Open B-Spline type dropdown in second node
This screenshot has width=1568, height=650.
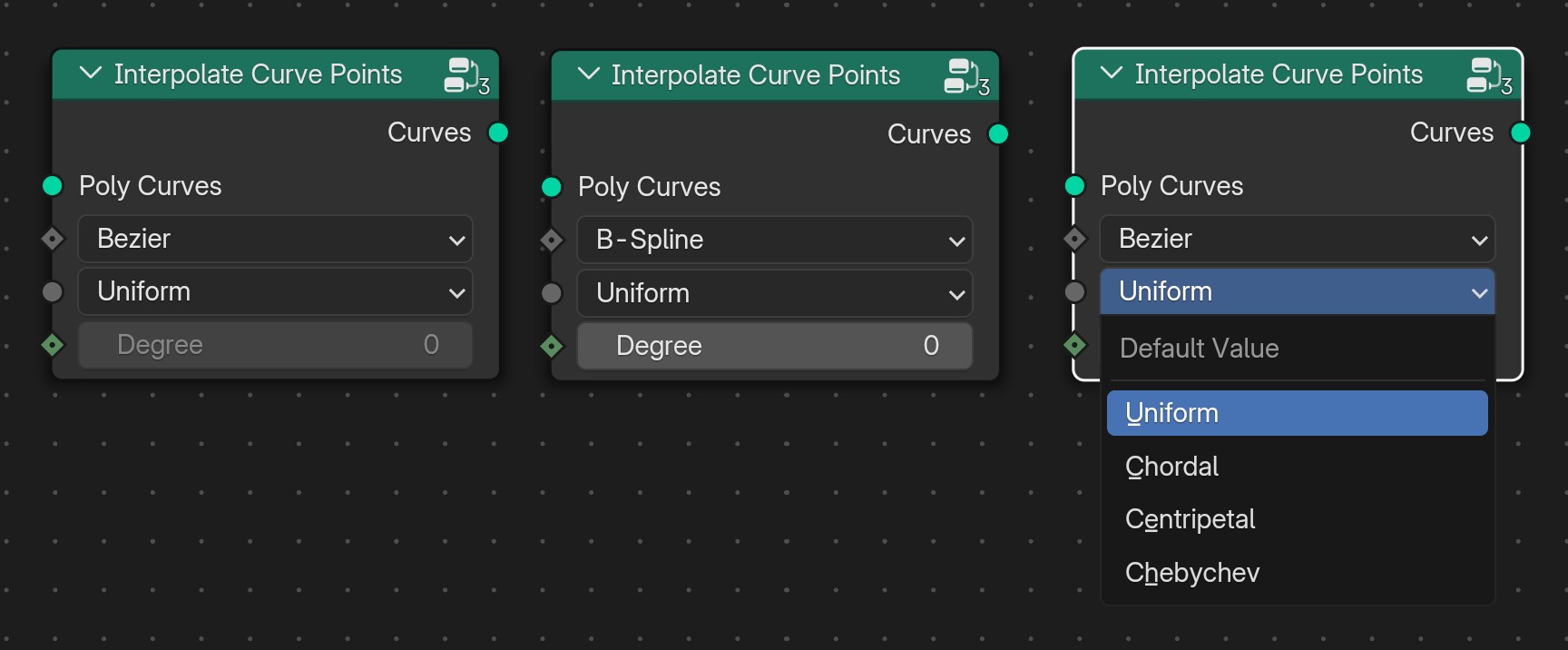click(774, 240)
